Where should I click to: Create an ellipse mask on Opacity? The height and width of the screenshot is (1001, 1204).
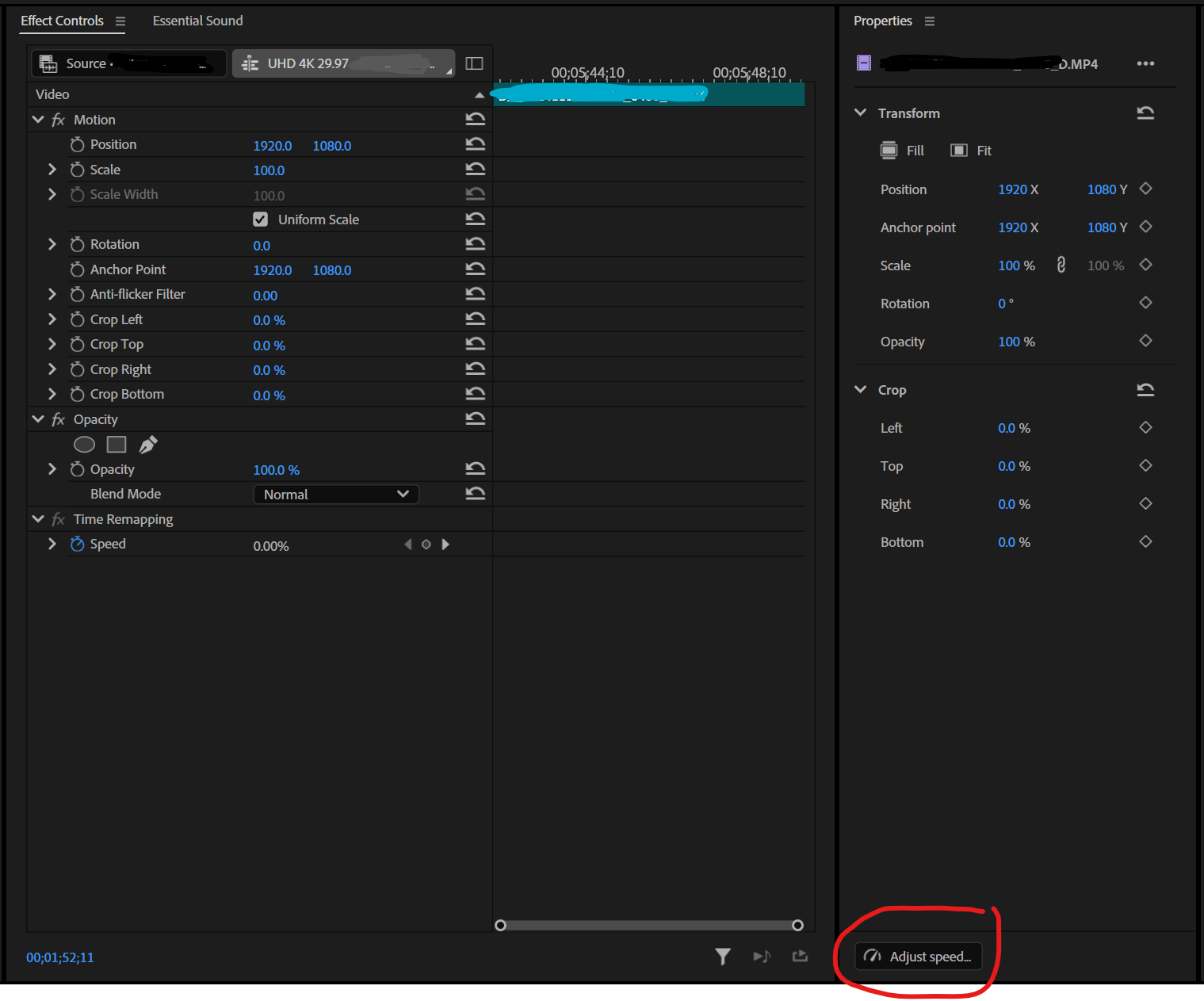[x=84, y=445]
